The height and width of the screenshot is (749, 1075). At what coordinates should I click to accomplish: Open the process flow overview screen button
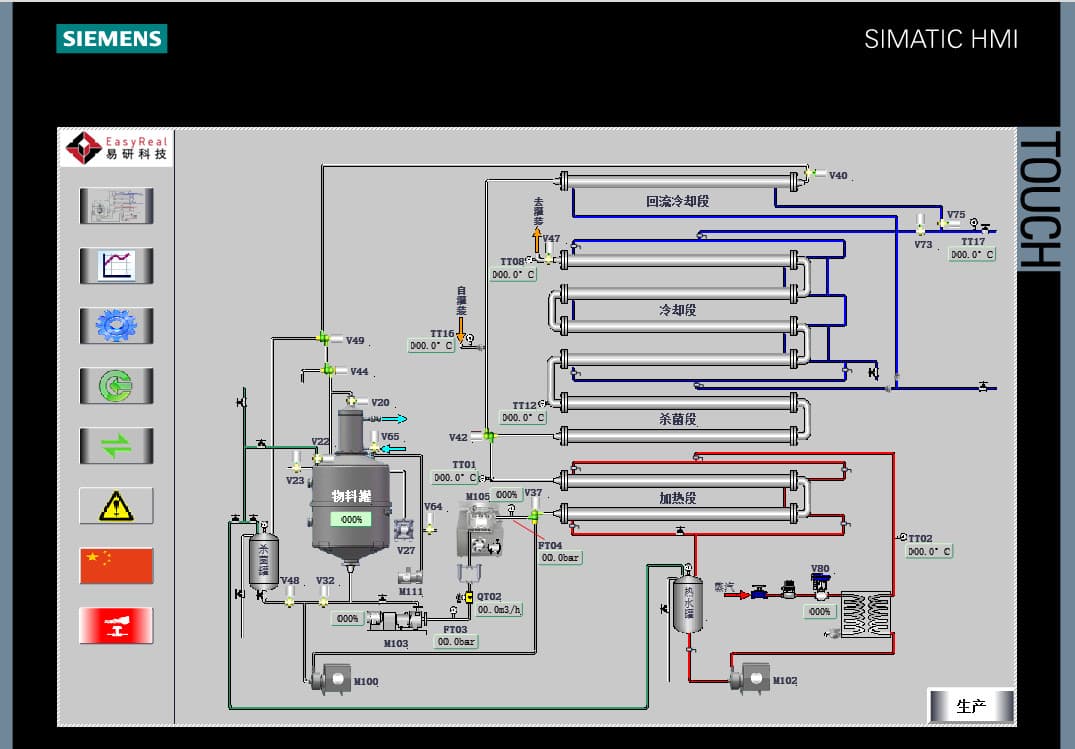pos(116,206)
